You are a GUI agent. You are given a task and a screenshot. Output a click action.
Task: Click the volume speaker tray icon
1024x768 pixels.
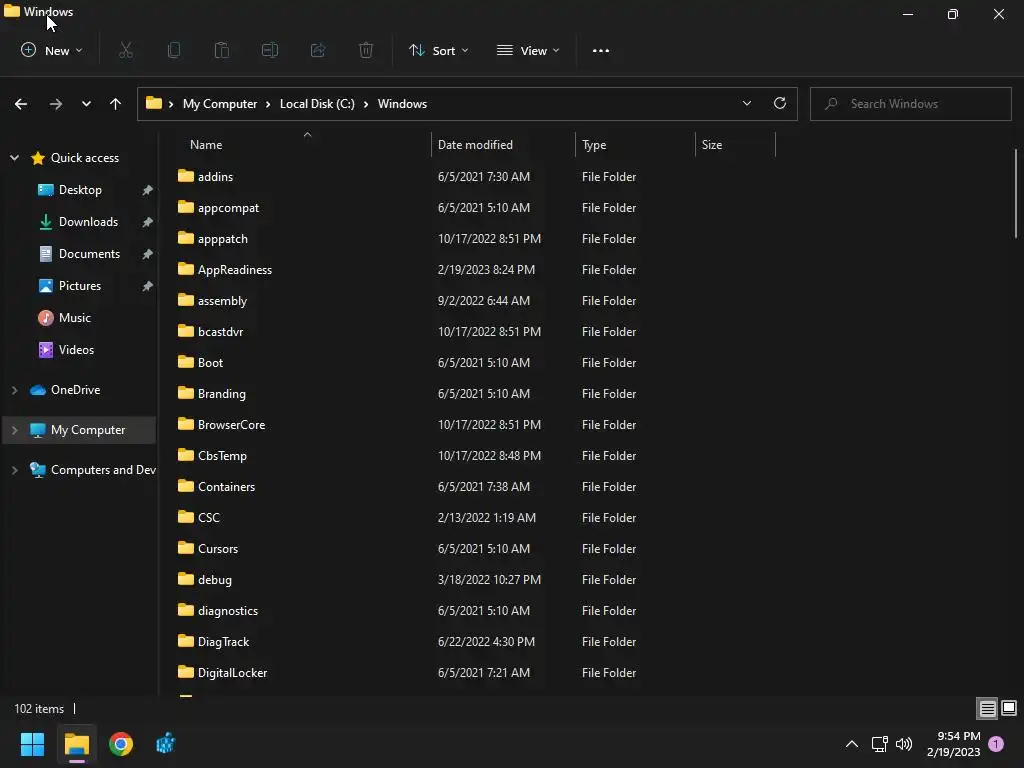click(x=904, y=744)
